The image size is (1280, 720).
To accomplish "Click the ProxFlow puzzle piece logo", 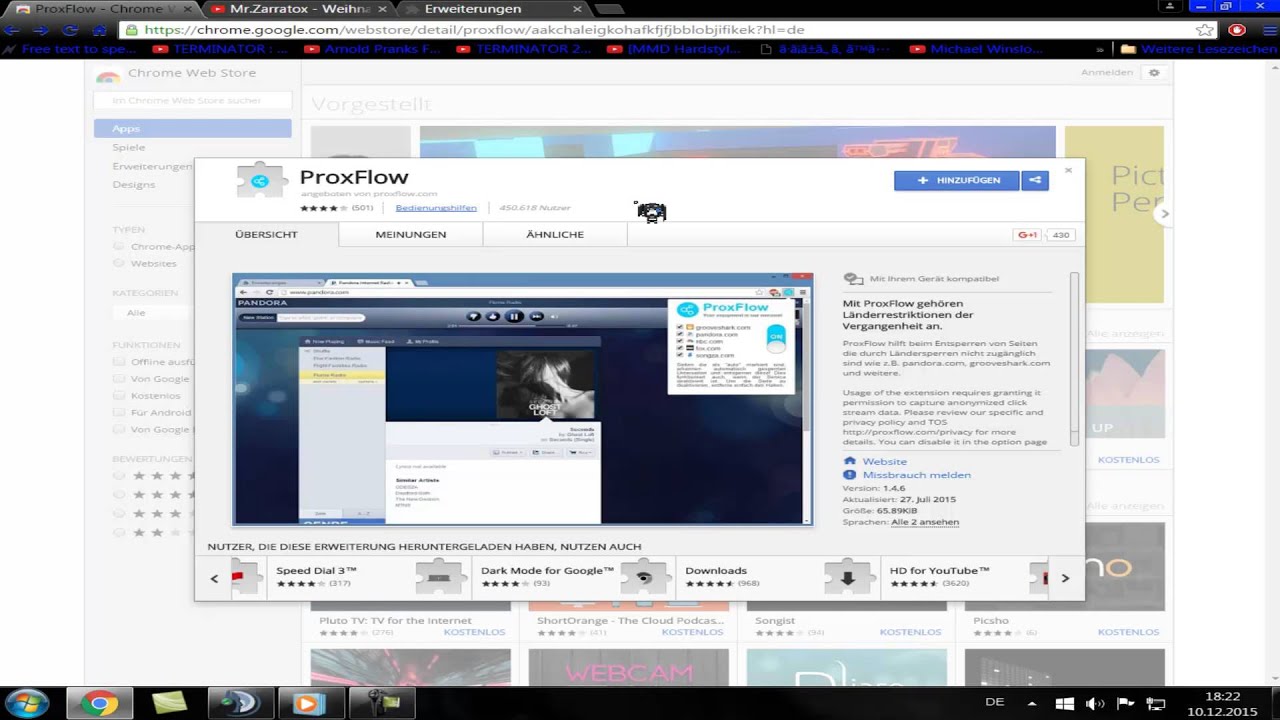I will point(261,181).
